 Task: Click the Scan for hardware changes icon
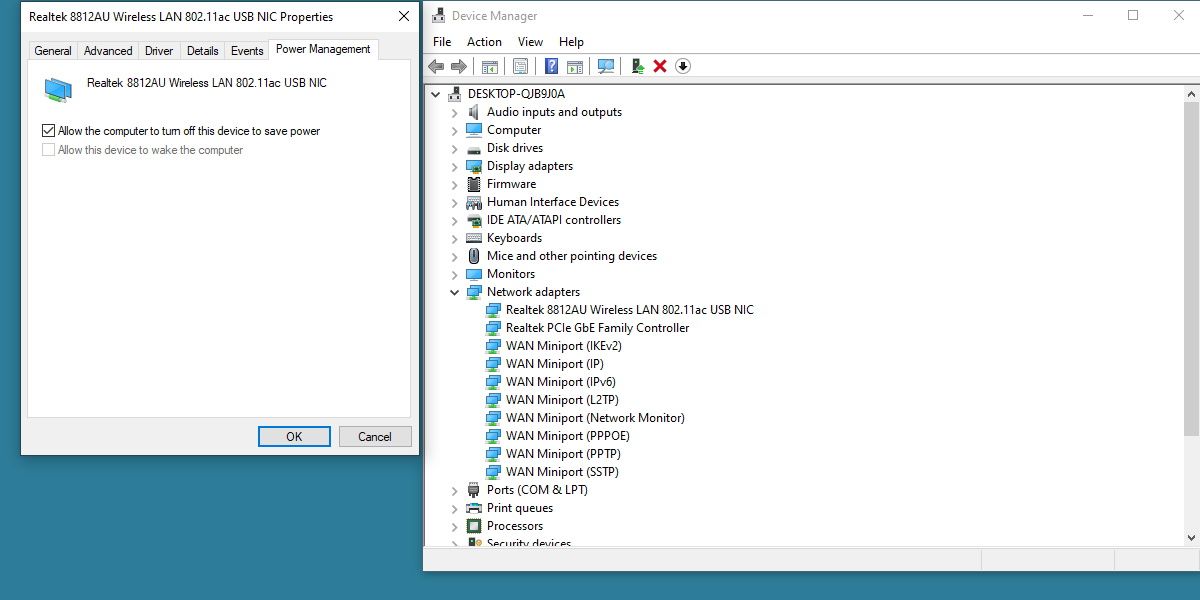(x=606, y=66)
